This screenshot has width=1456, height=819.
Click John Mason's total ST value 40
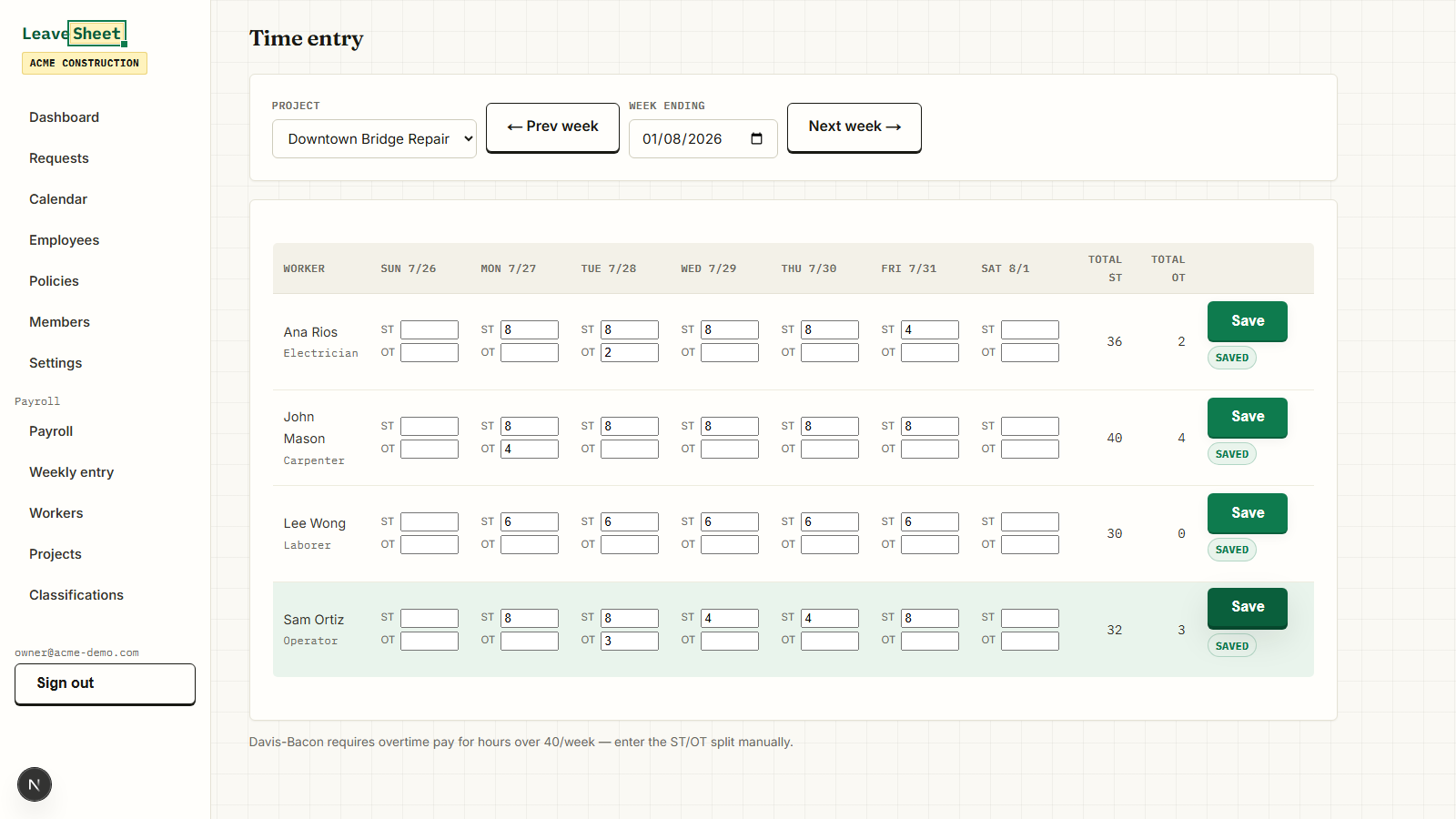[1114, 438]
